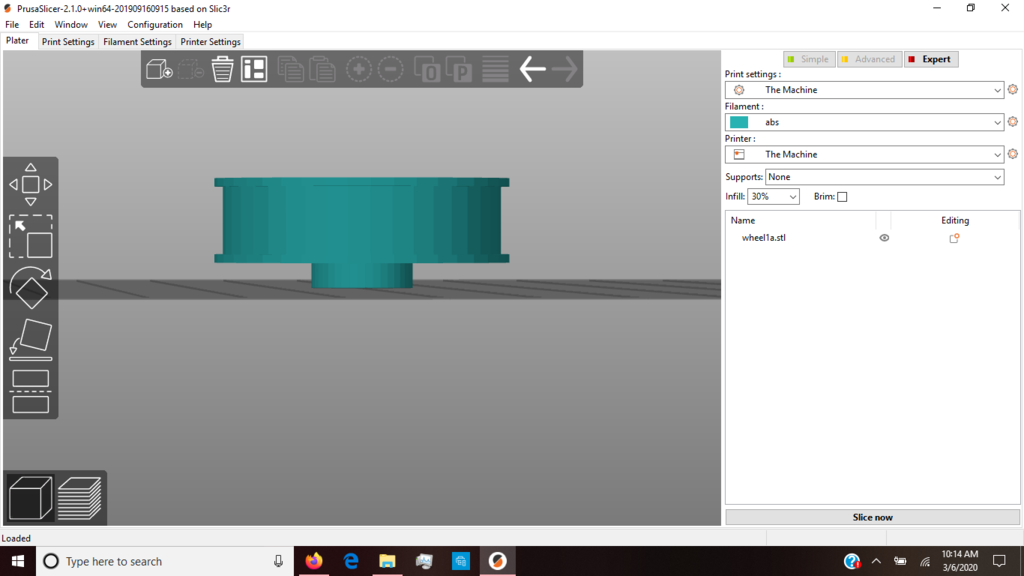Expand the Filament preset dropdown
This screenshot has height=576, width=1024.
[x=997, y=122]
